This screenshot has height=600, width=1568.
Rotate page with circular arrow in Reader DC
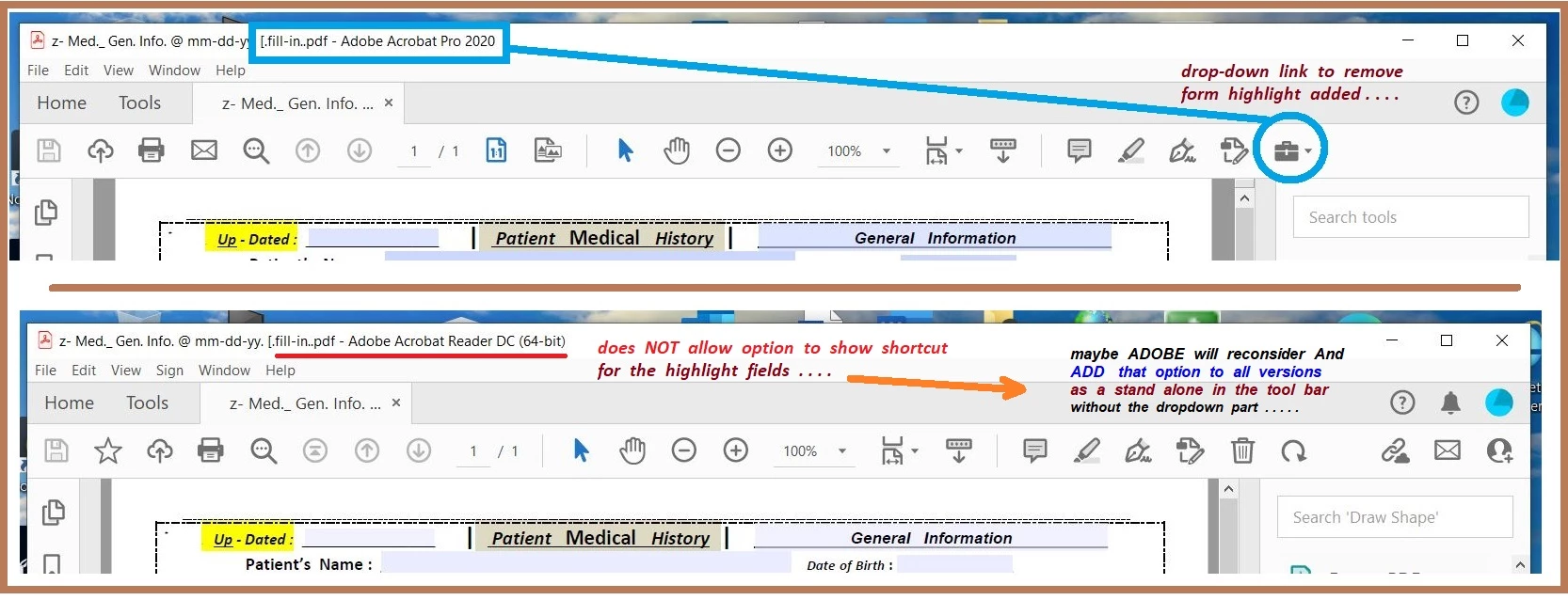tap(1294, 451)
